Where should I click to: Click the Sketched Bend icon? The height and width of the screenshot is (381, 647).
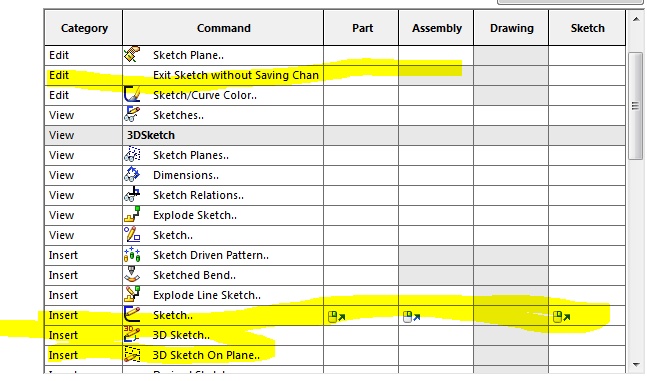point(132,275)
